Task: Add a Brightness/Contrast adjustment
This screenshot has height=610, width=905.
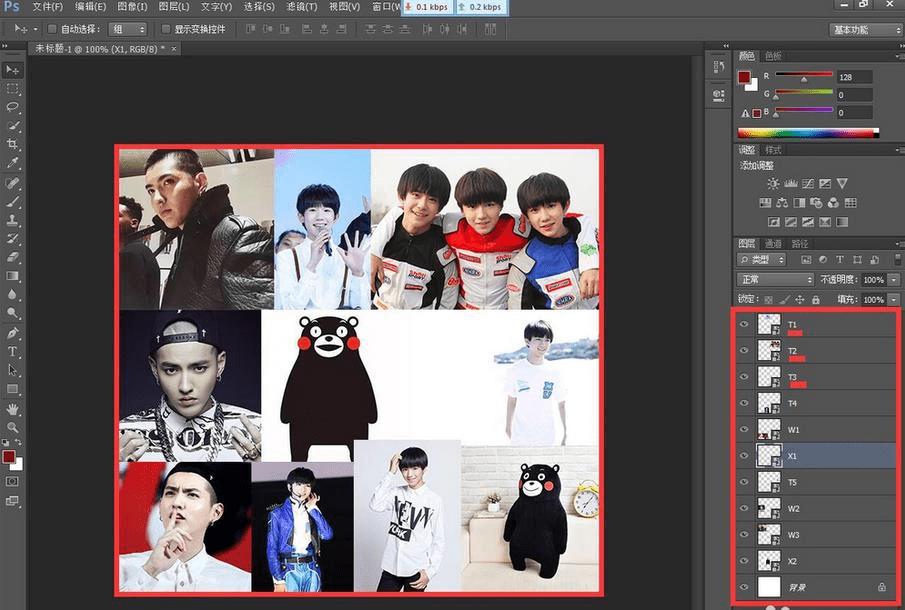Action: coord(773,184)
